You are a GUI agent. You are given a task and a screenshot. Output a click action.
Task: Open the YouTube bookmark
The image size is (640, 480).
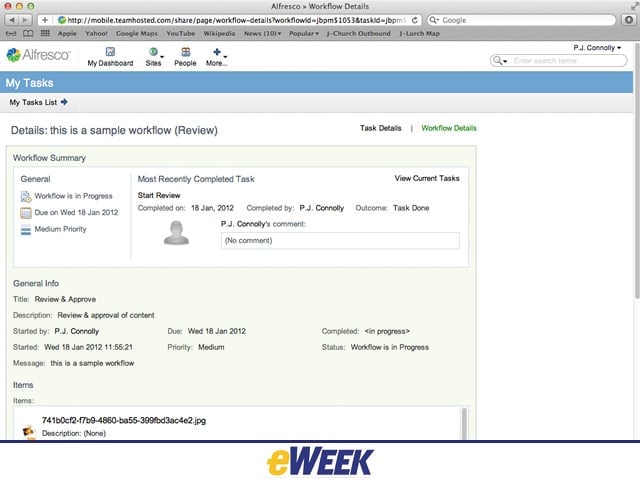pos(180,33)
